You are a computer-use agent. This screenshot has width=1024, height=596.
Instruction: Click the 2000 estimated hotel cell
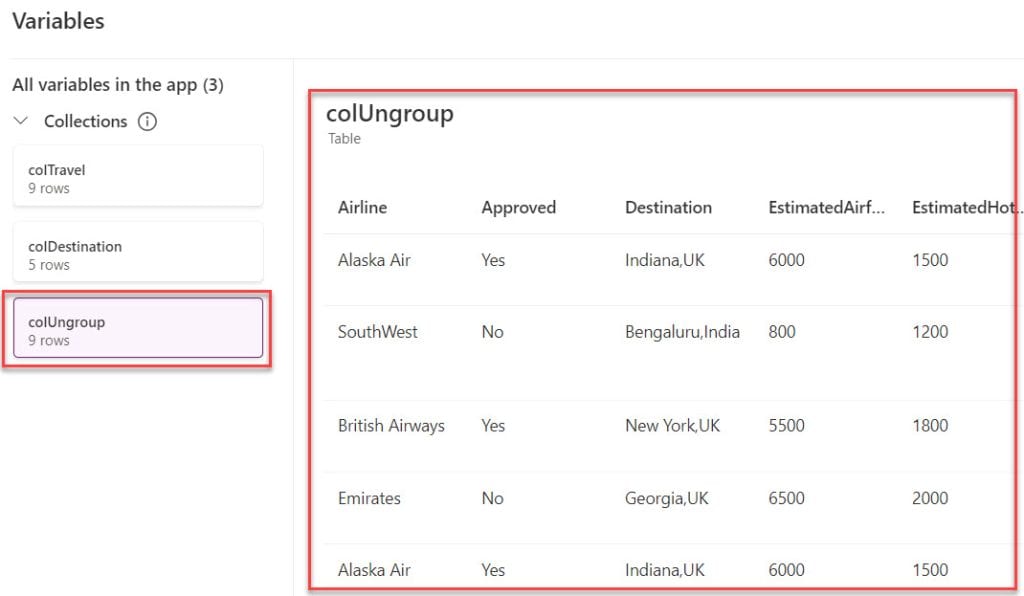click(930, 498)
